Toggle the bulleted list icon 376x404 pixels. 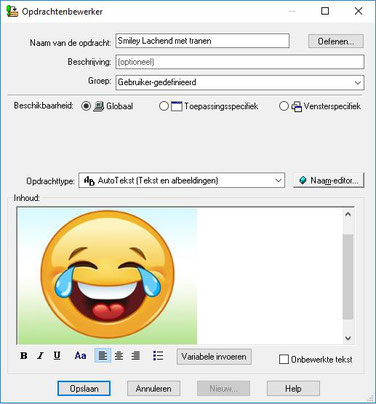tap(158, 356)
